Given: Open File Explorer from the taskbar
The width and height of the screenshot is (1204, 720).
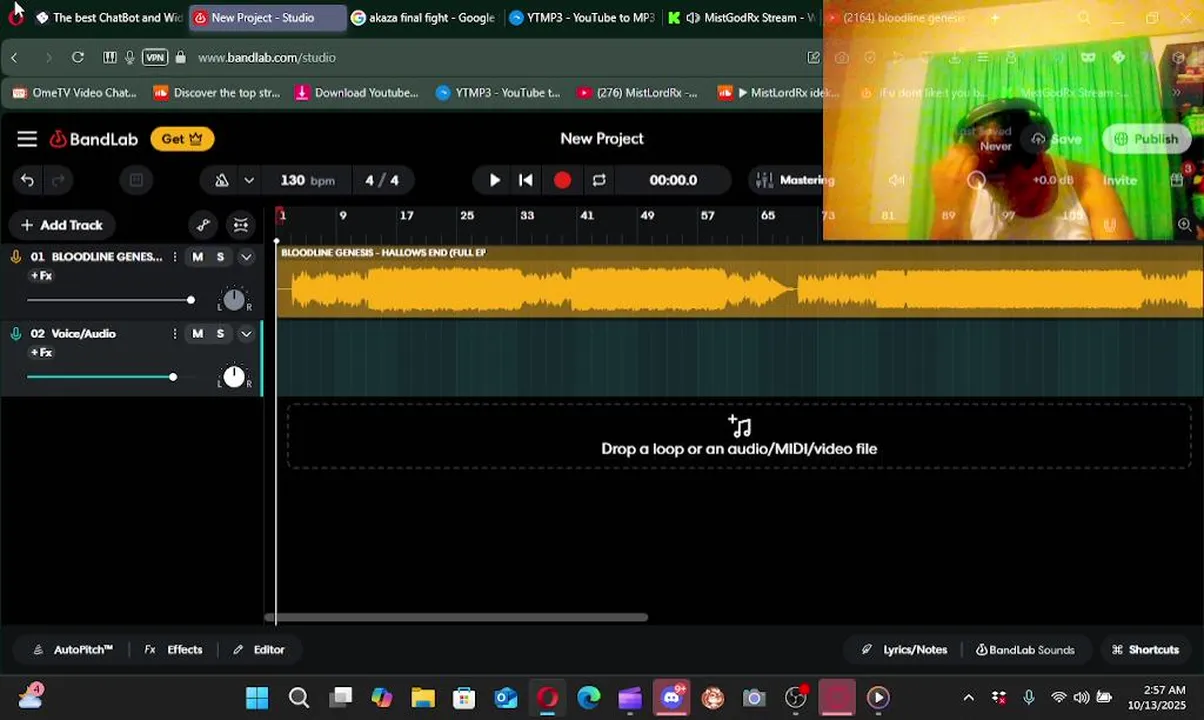Looking at the screenshot, I should (423, 698).
